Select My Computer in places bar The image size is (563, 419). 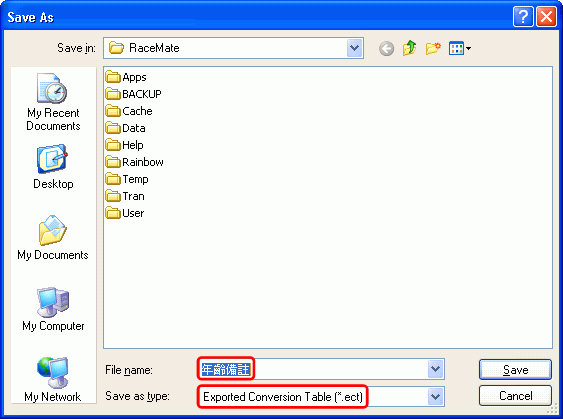53,308
